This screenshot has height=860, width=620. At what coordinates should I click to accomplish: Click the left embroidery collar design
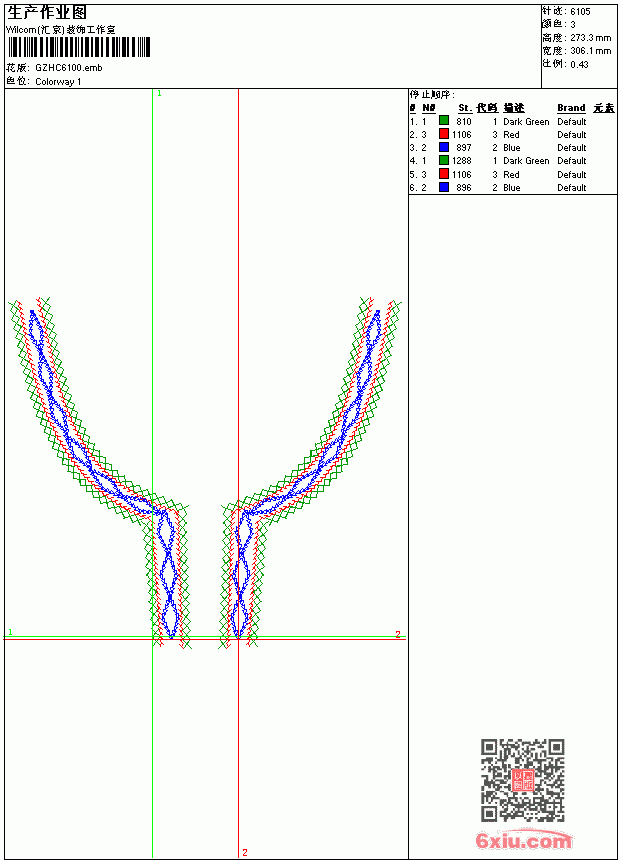click(x=100, y=473)
